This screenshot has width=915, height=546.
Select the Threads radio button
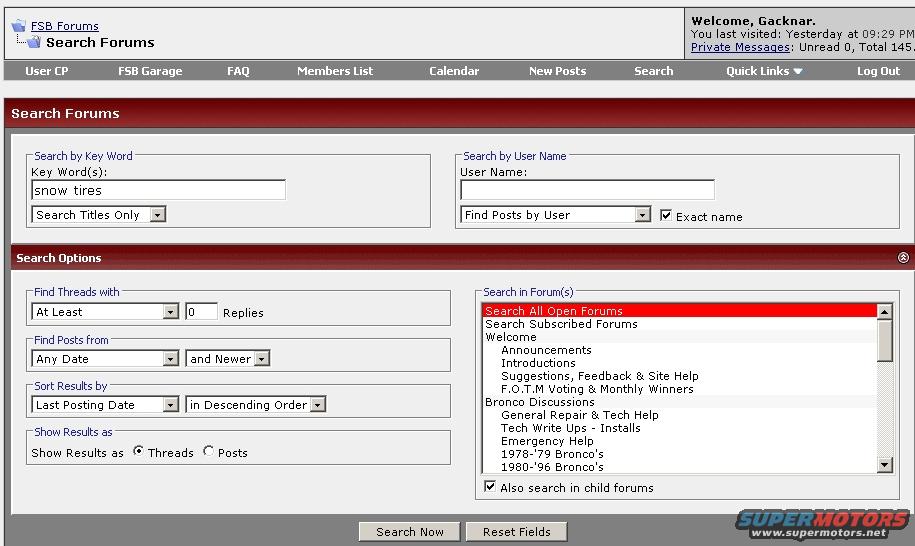[138, 452]
